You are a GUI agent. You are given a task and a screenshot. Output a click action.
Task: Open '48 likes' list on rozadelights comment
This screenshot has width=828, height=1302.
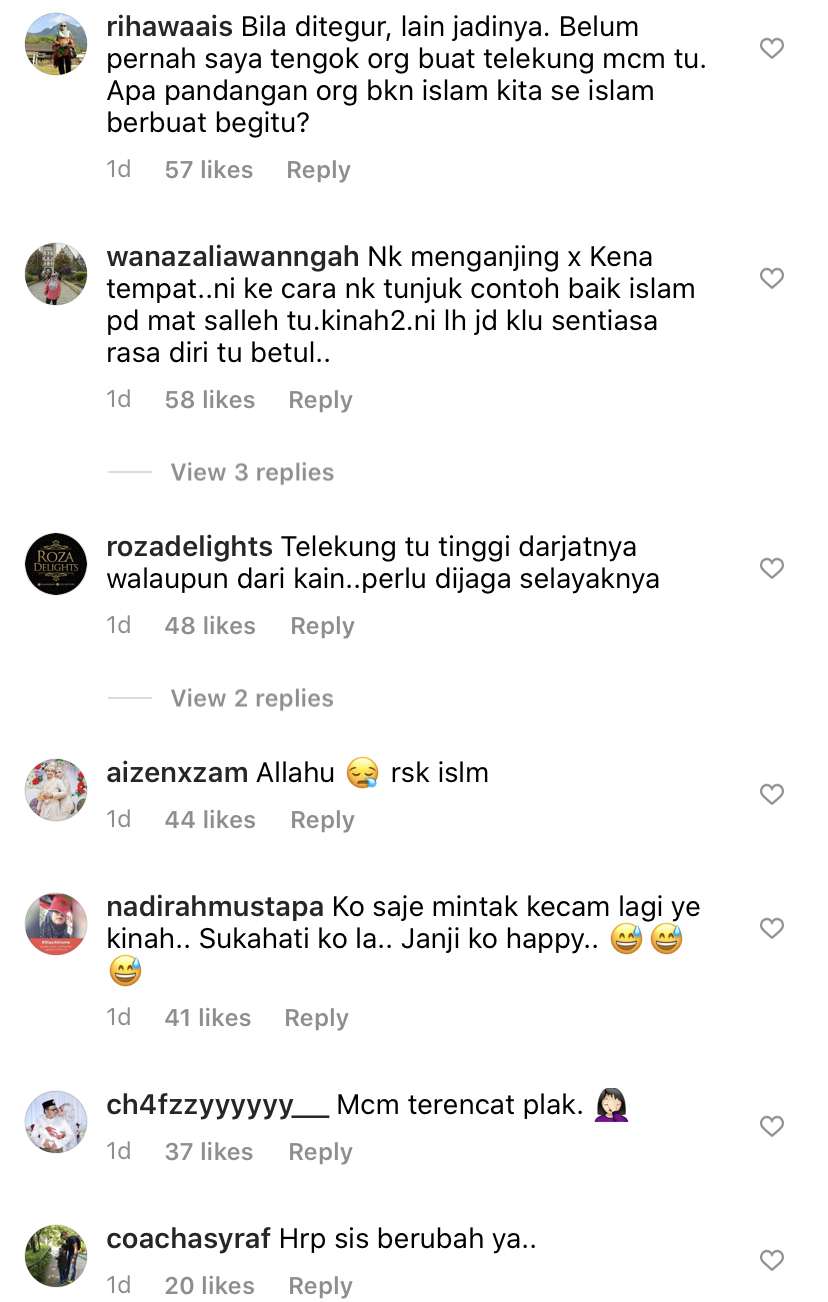point(210,626)
